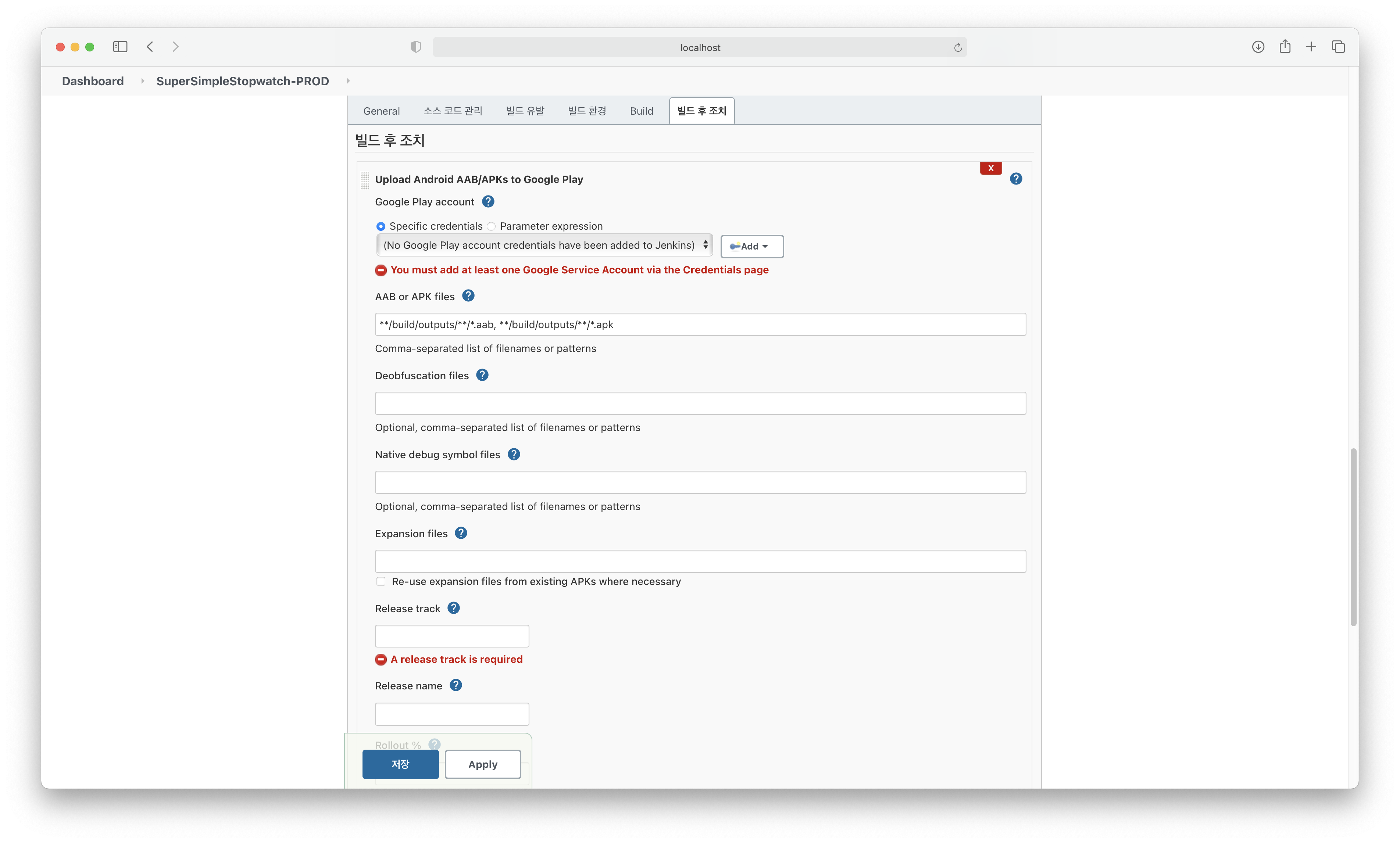Expand breadcrumb arrow after SuperSimpleStopwatch-PROD
Viewport: 1400px width, 843px height.
(x=348, y=81)
